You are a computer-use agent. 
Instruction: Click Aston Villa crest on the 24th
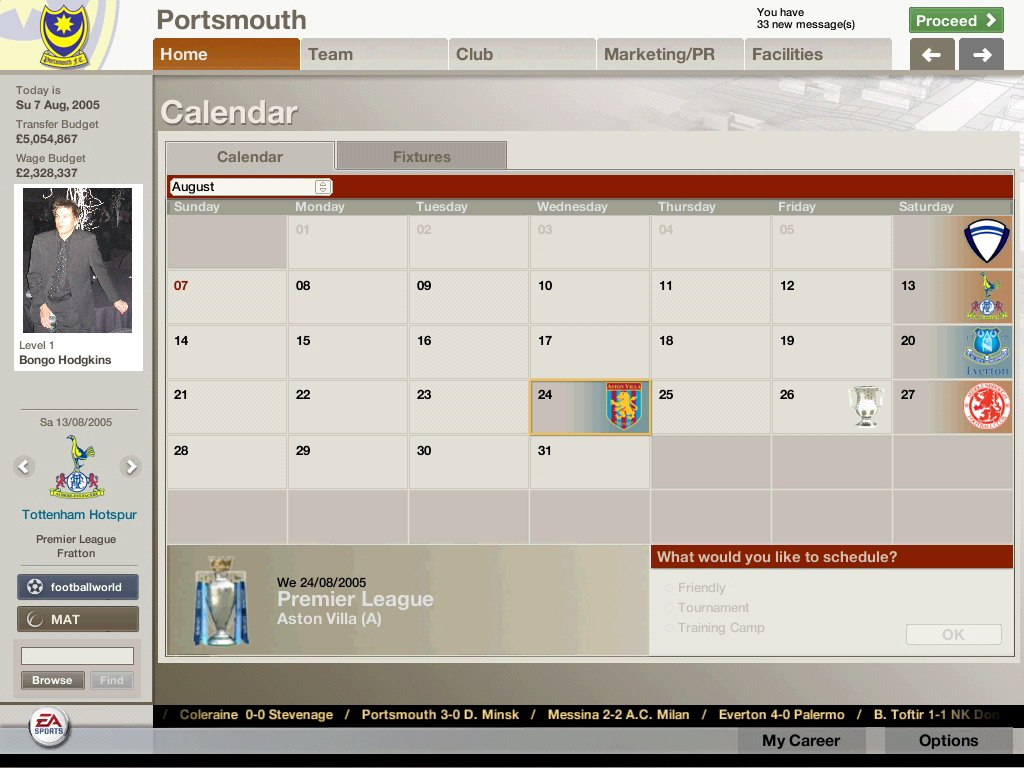(623, 406)
